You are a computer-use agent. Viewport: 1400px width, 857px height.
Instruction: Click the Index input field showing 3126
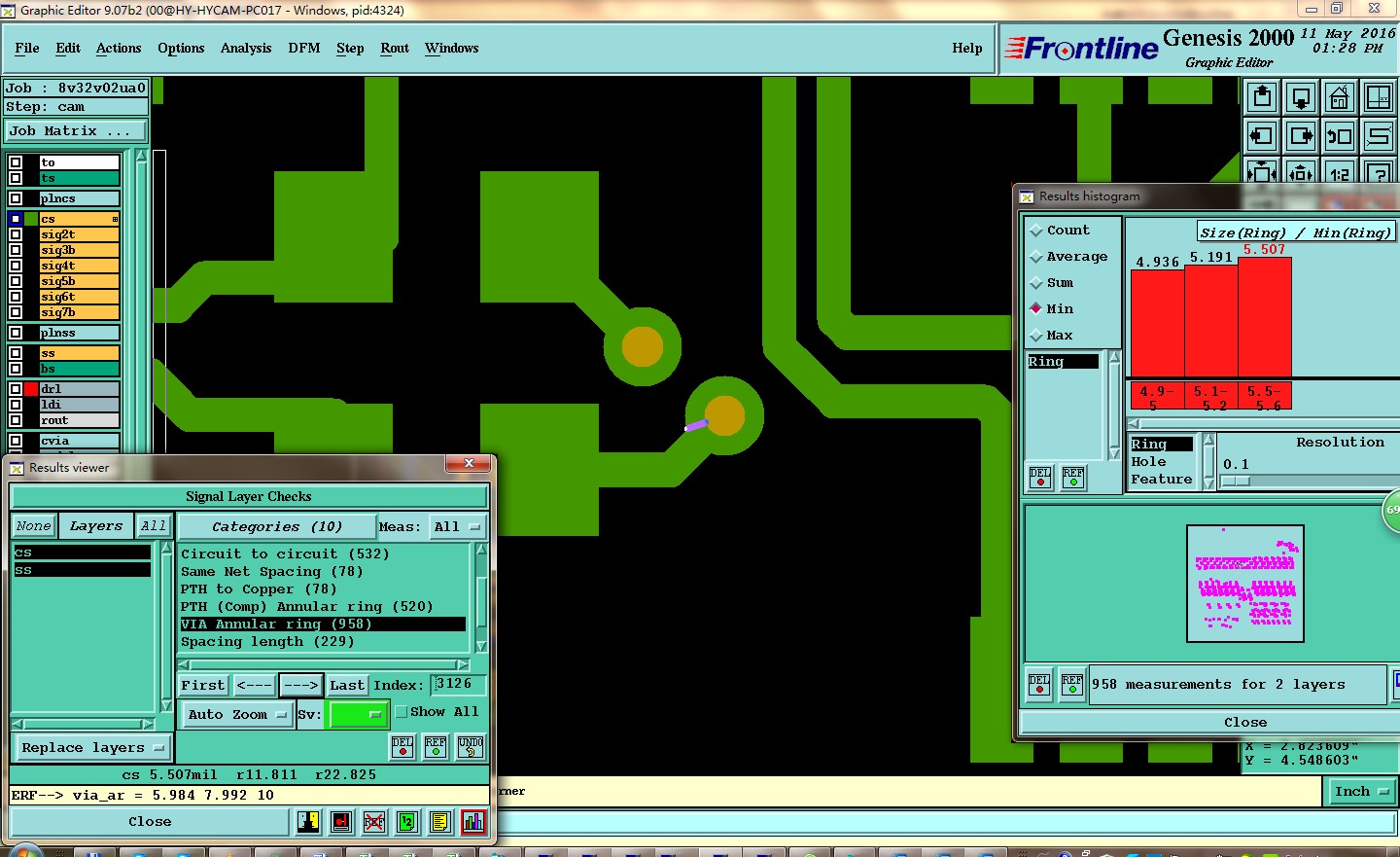(457, 685)
